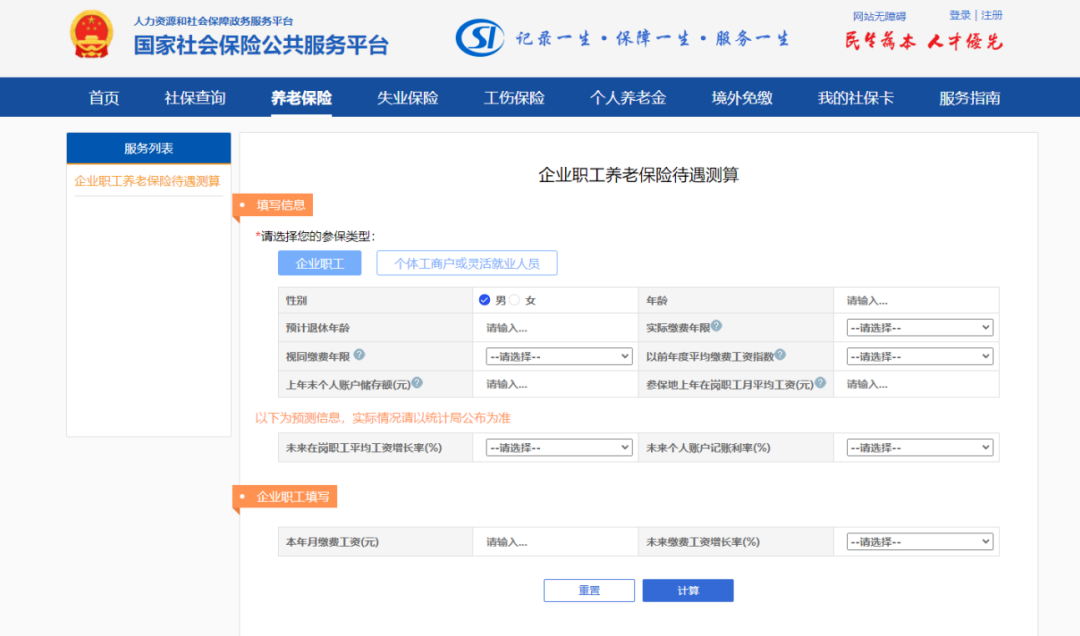点击"本年月缴费工资"输入框
Screen dimensions: 1080x636
(x=555, y=540)
